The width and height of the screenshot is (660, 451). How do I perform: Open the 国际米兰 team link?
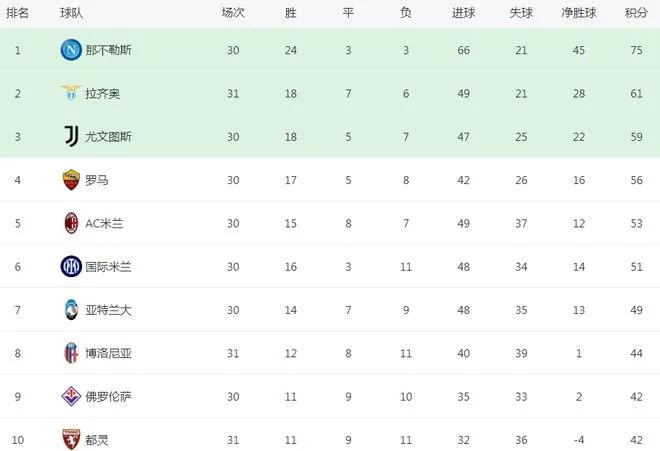tap(108, 267)
